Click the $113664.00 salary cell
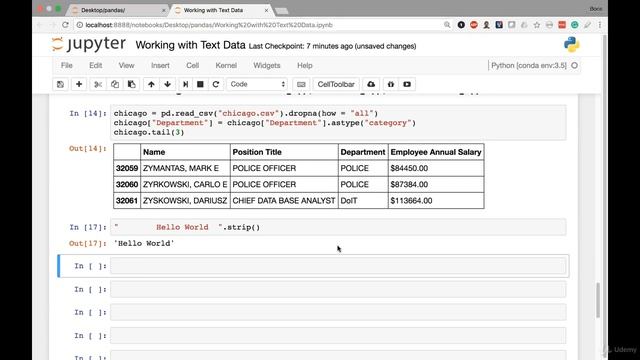The height and width of the screenshot is (360, 640). 436,201
